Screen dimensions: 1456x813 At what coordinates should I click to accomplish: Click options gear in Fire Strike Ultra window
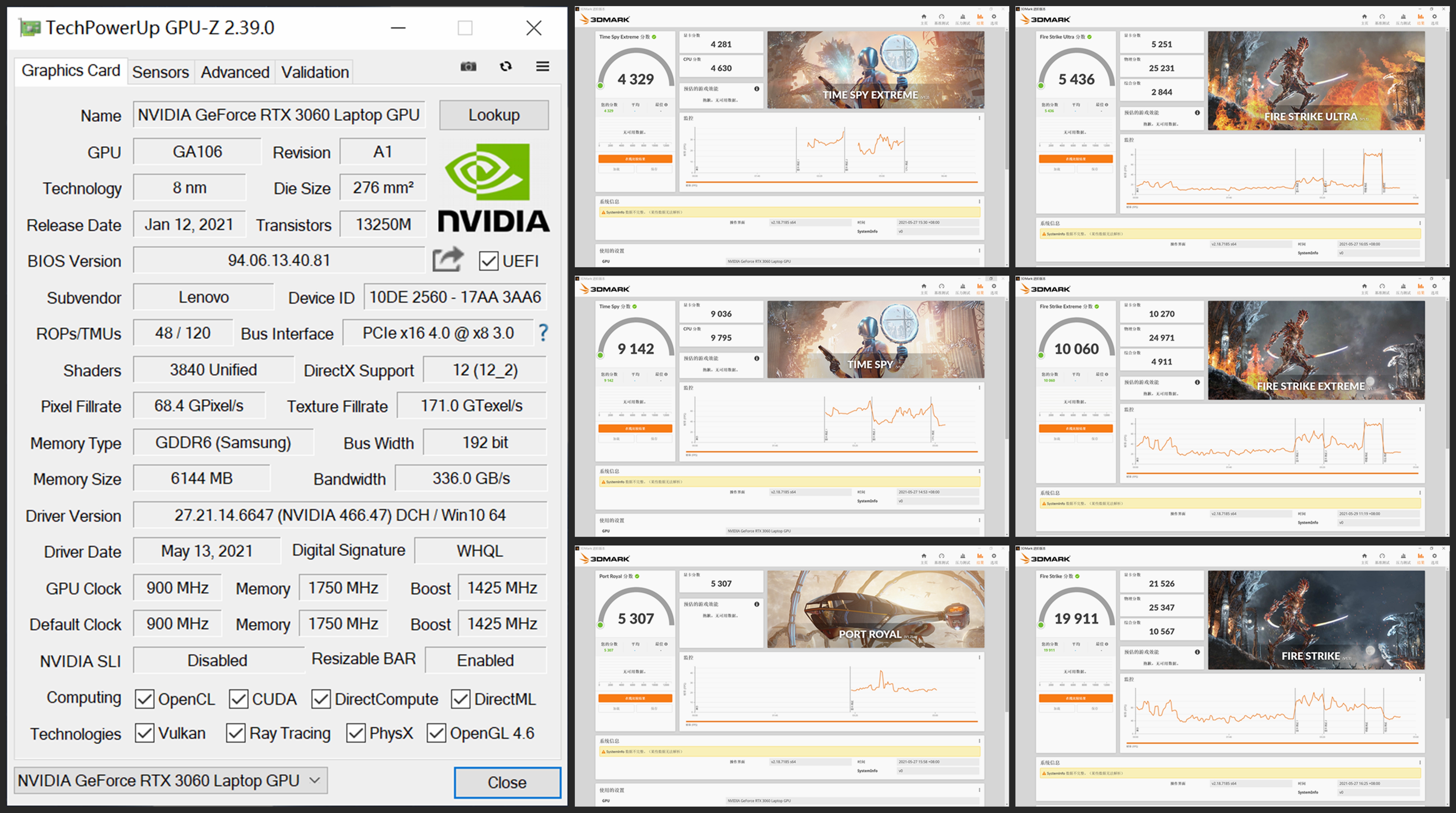1434,17
